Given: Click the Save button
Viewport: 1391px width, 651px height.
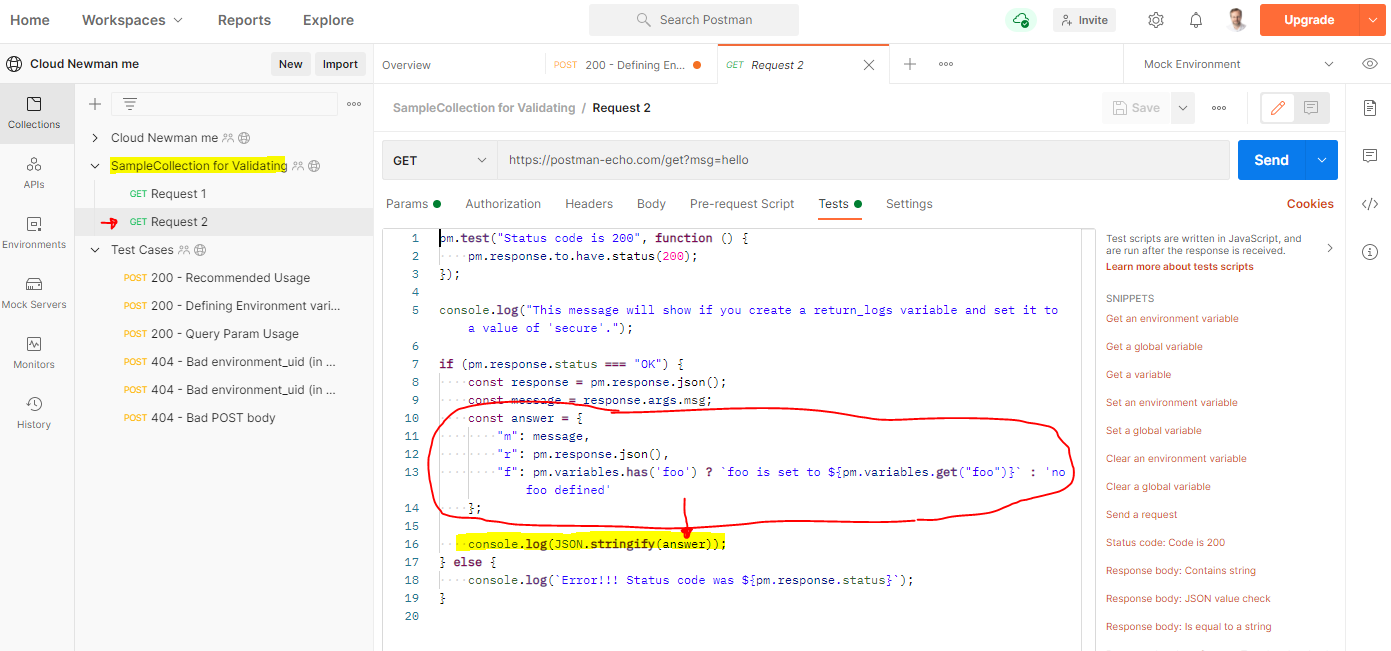Looking at the screenshot, I should [x=1136, y=108].
